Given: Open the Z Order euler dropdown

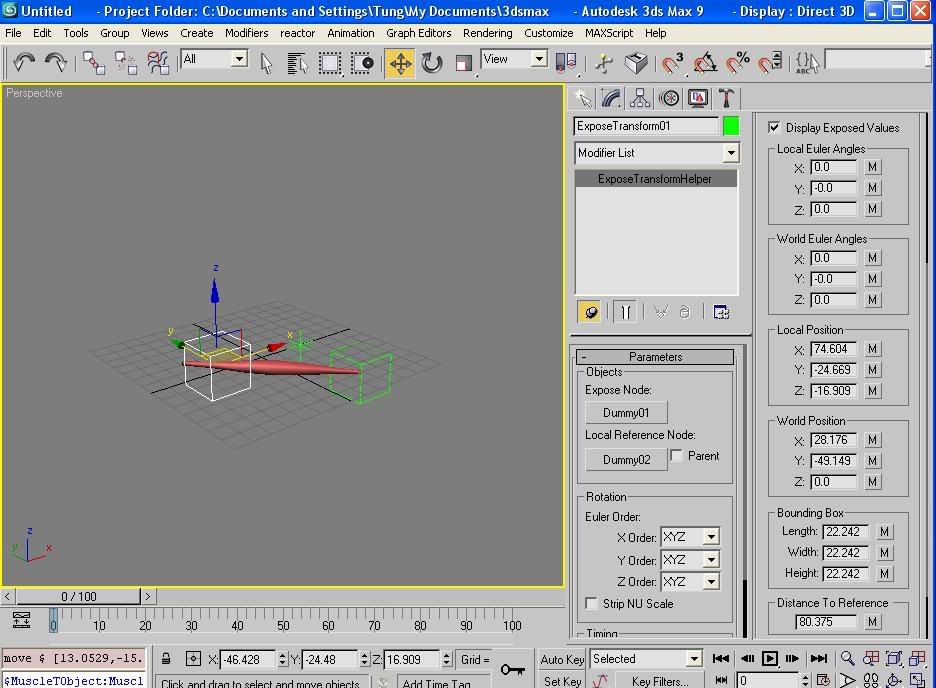Looking at the screenshot, I should coord(711,582).
